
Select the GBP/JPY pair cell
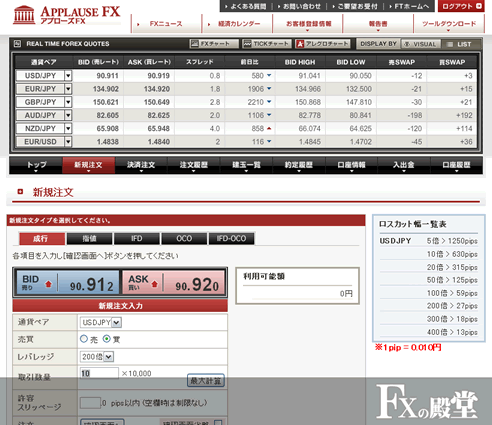pos(40,102)
